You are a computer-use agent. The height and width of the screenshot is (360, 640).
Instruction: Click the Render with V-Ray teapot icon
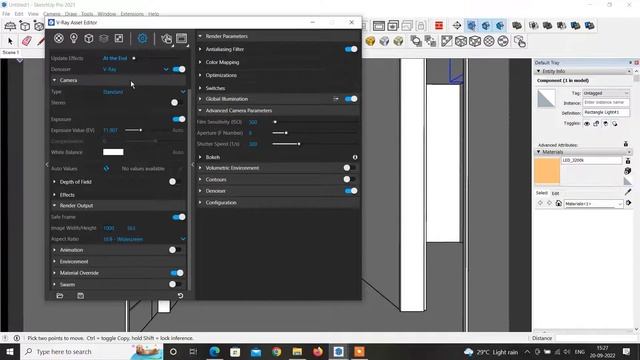(166, 39)
